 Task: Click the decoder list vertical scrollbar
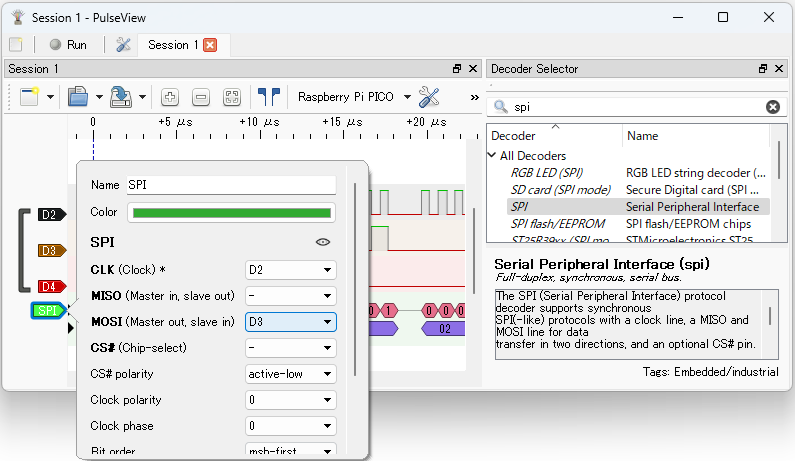[779, 160]
